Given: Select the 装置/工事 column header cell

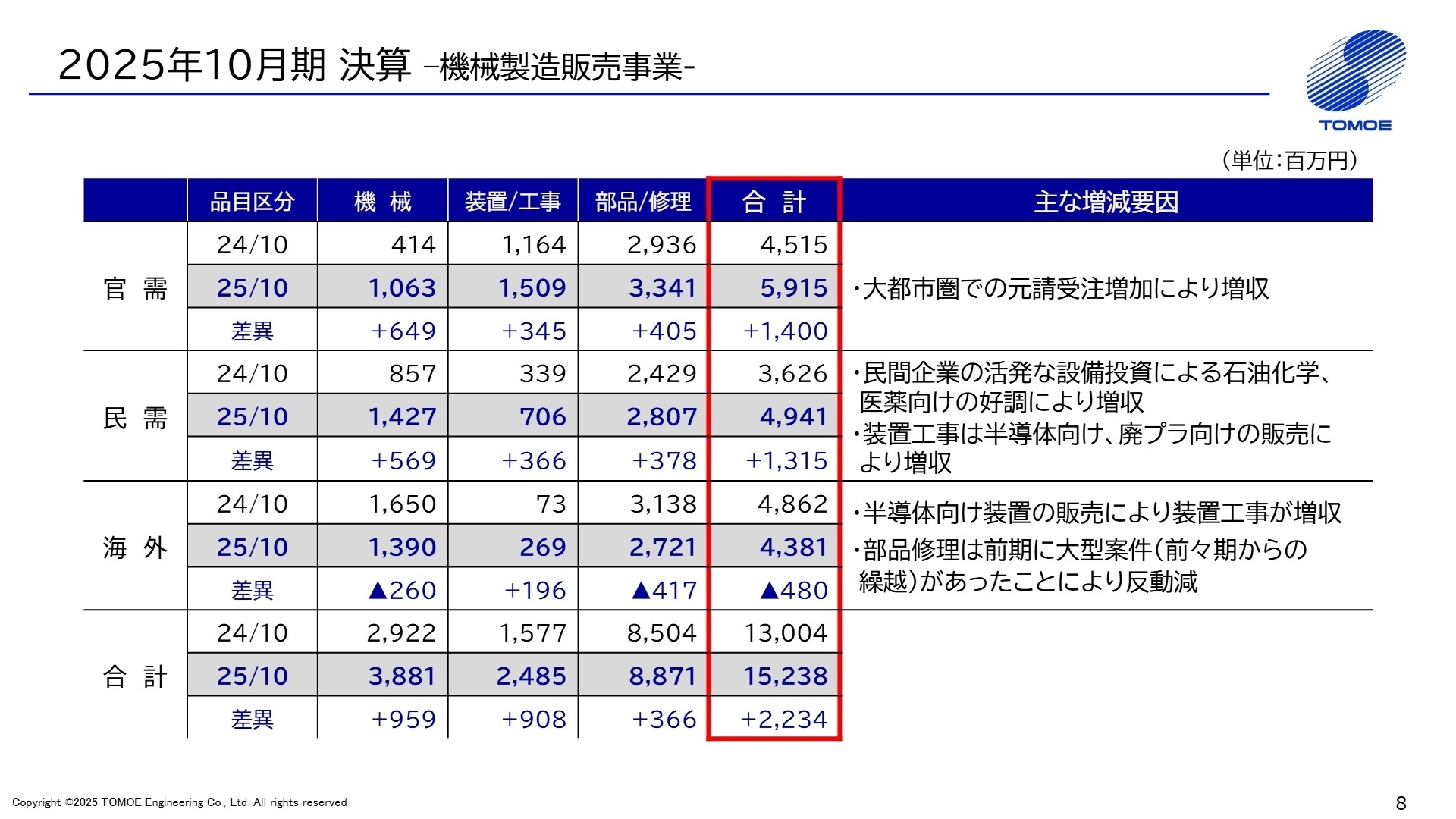Looking at the screenshot, I should (x=513, y=202).
